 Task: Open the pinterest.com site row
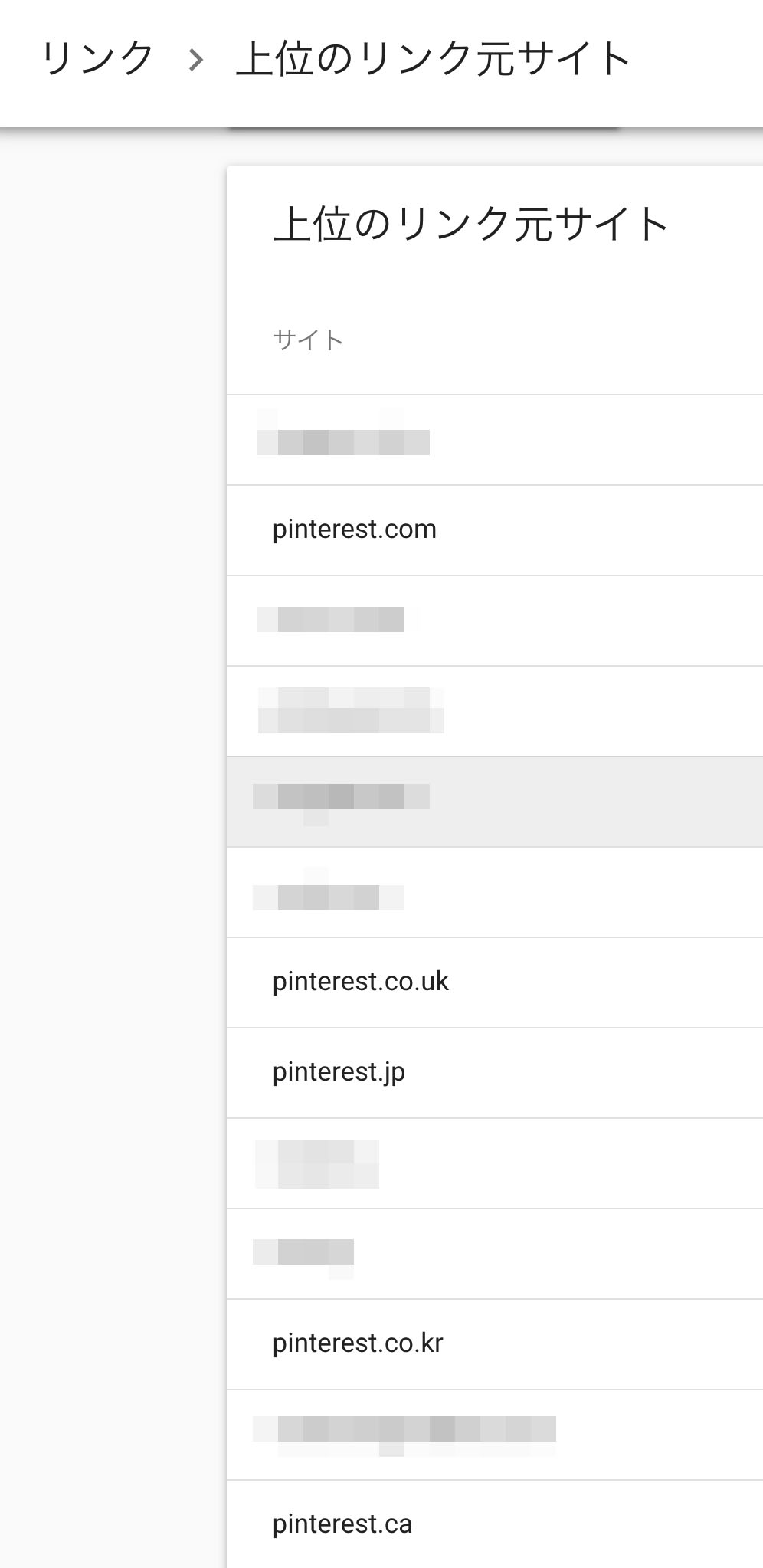(355, 530)
